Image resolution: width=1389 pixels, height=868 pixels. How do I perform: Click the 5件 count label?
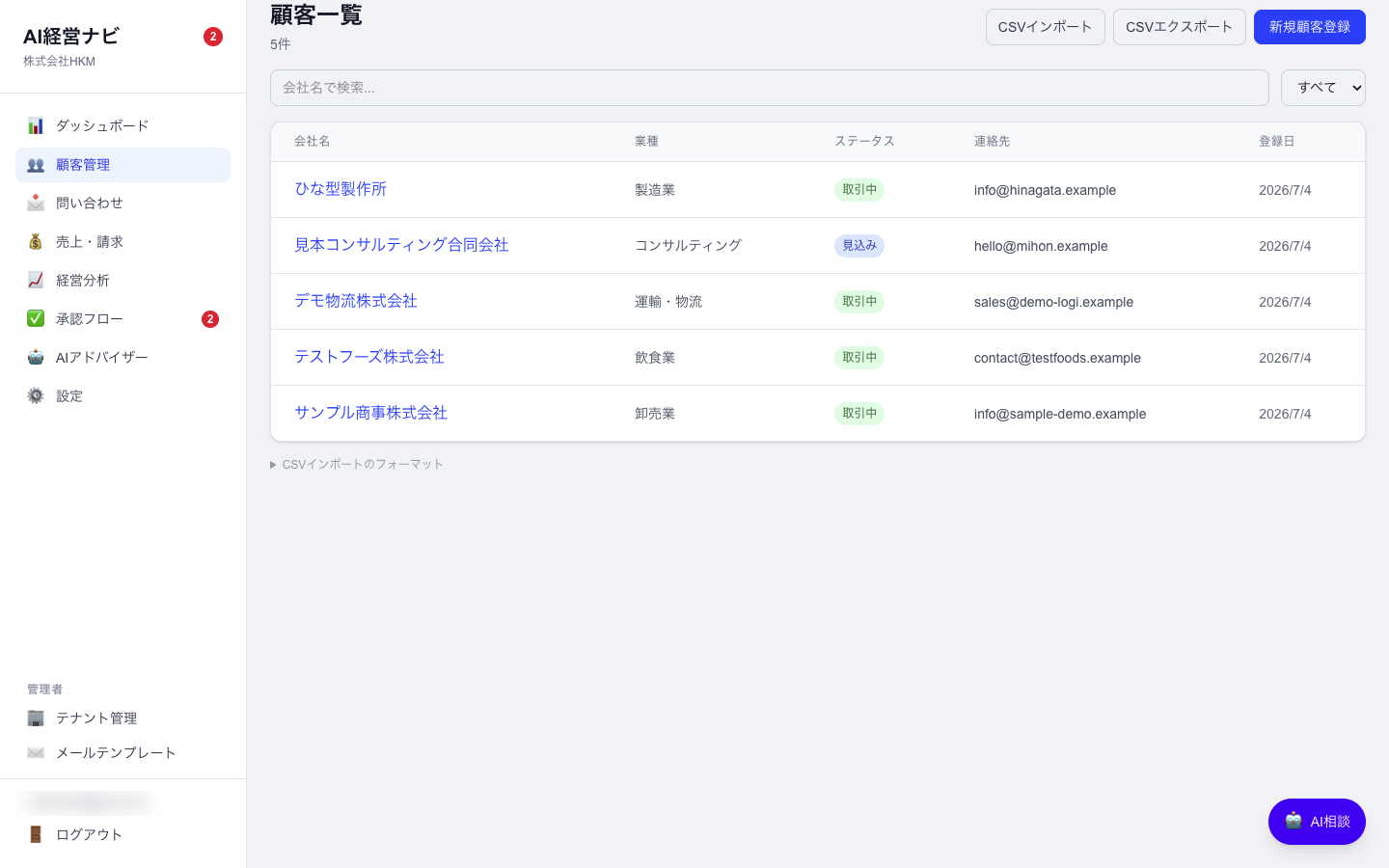281,44
